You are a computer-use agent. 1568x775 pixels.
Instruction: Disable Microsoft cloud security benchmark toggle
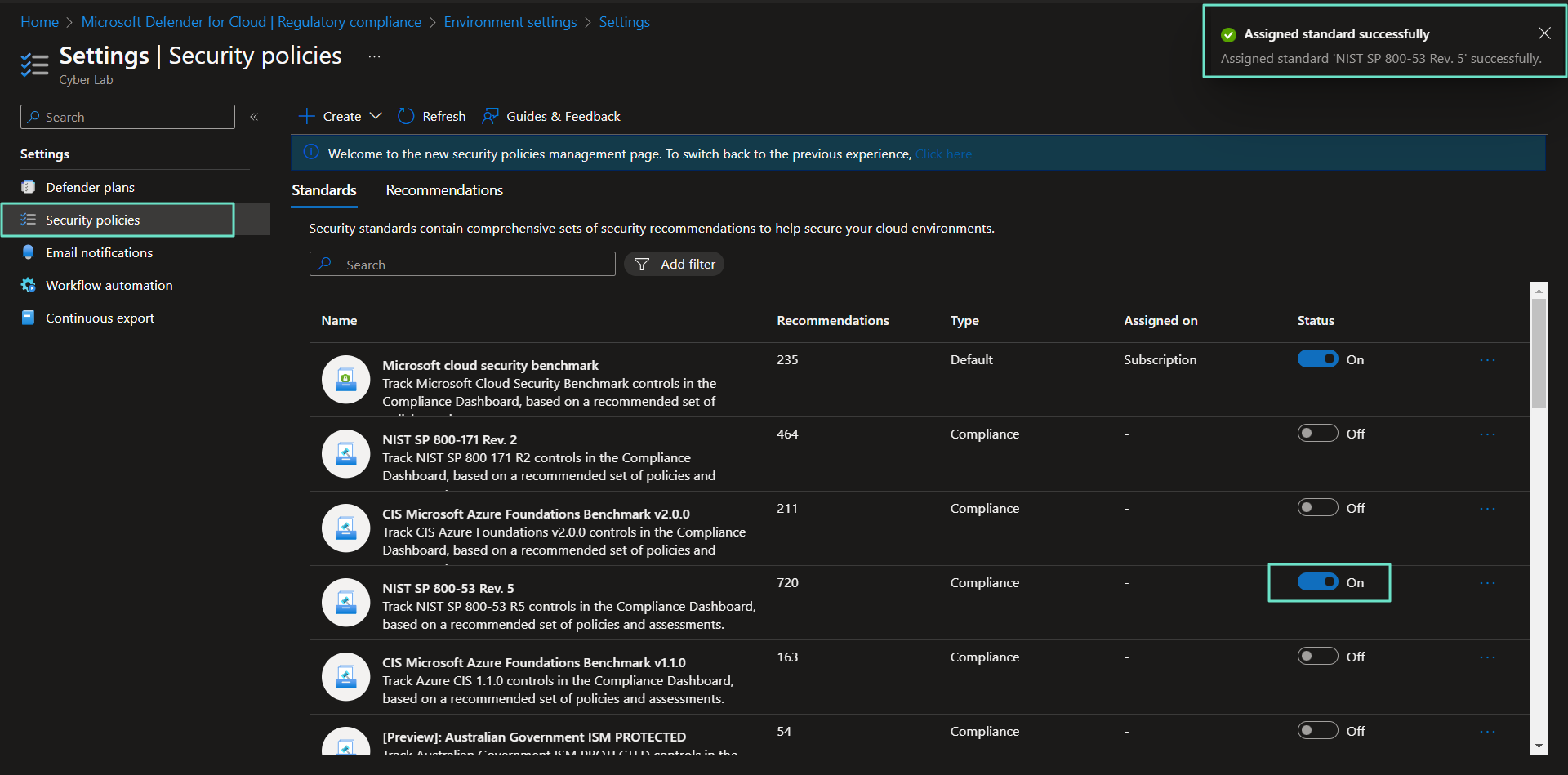[x=1317, y=359]
